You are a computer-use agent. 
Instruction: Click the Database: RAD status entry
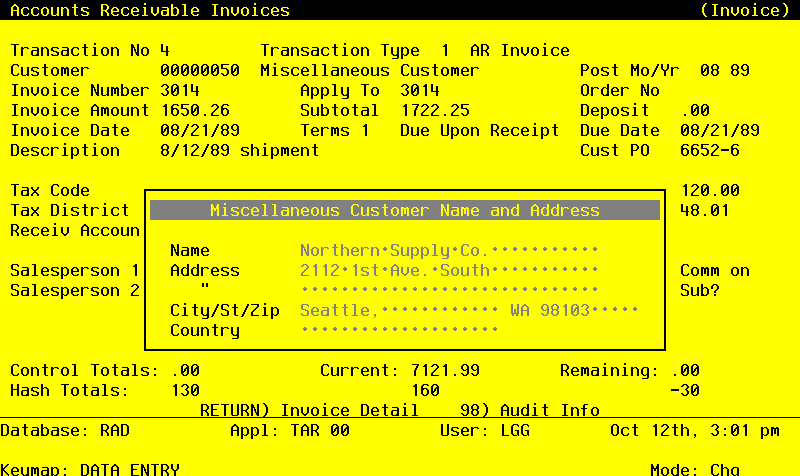click(x=65, y=431)
